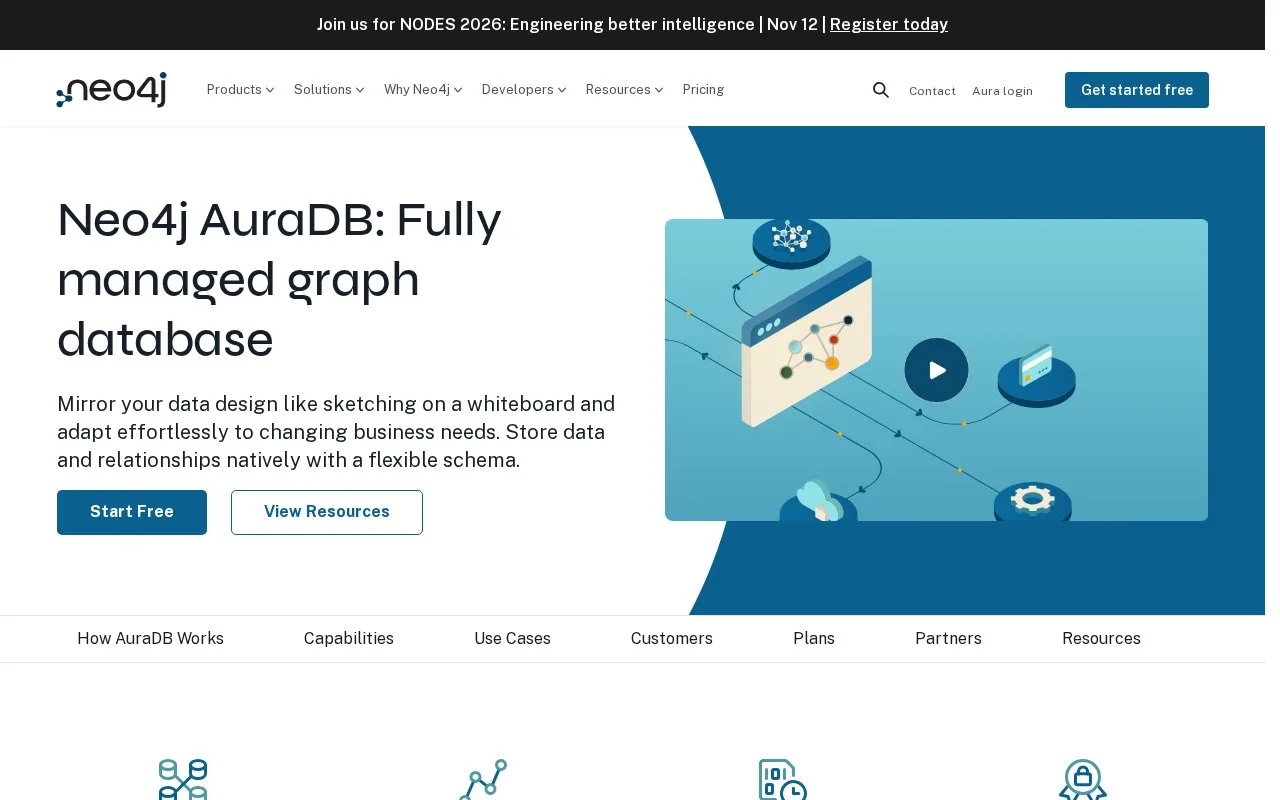Click the 'Mirror your data design' description paragraph
Viewport: 1280px width, 800px height.
click(336, 432)
